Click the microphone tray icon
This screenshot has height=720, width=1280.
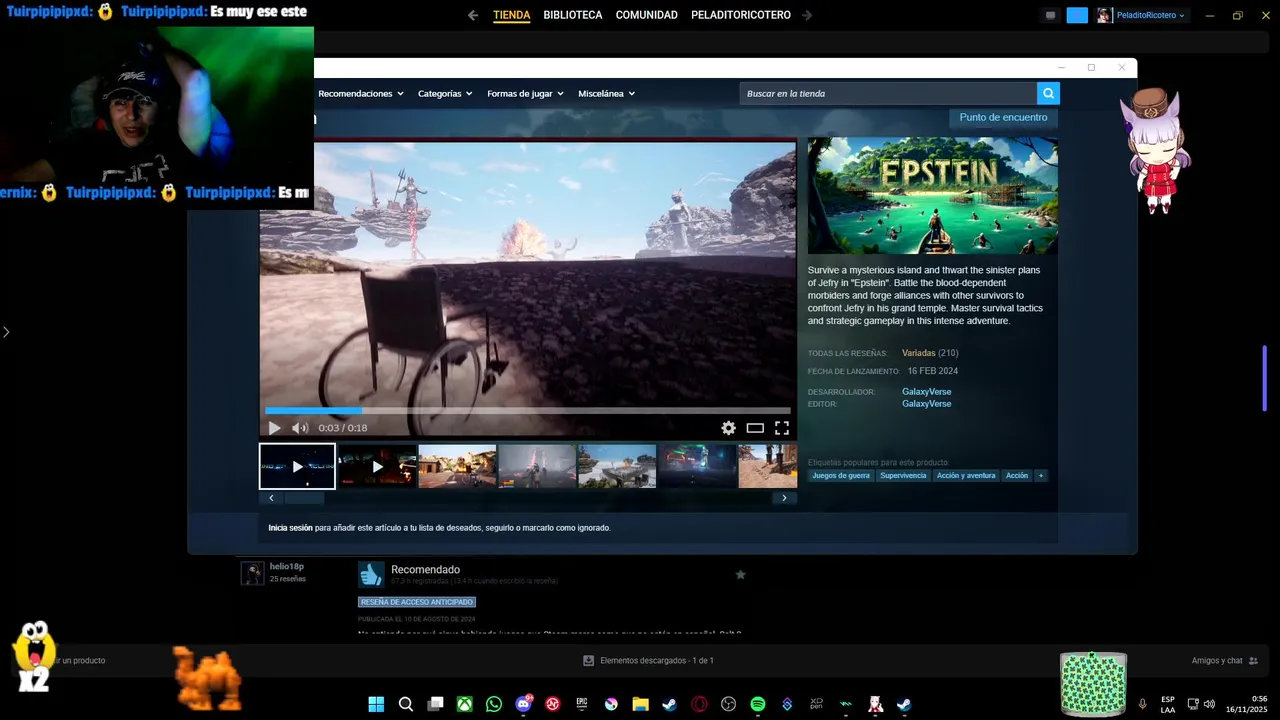pyautogui.click(x=1142, y=704)
